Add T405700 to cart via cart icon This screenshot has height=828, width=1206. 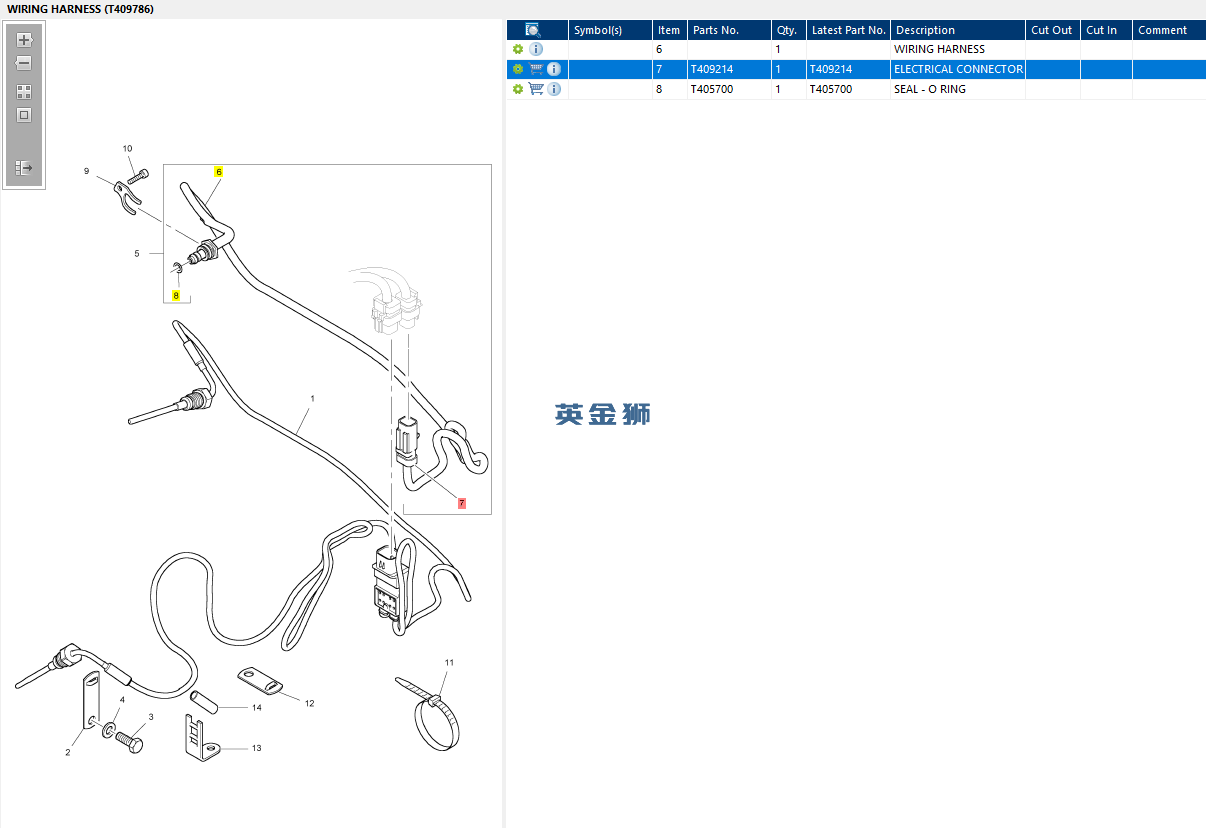coord(536,89)
